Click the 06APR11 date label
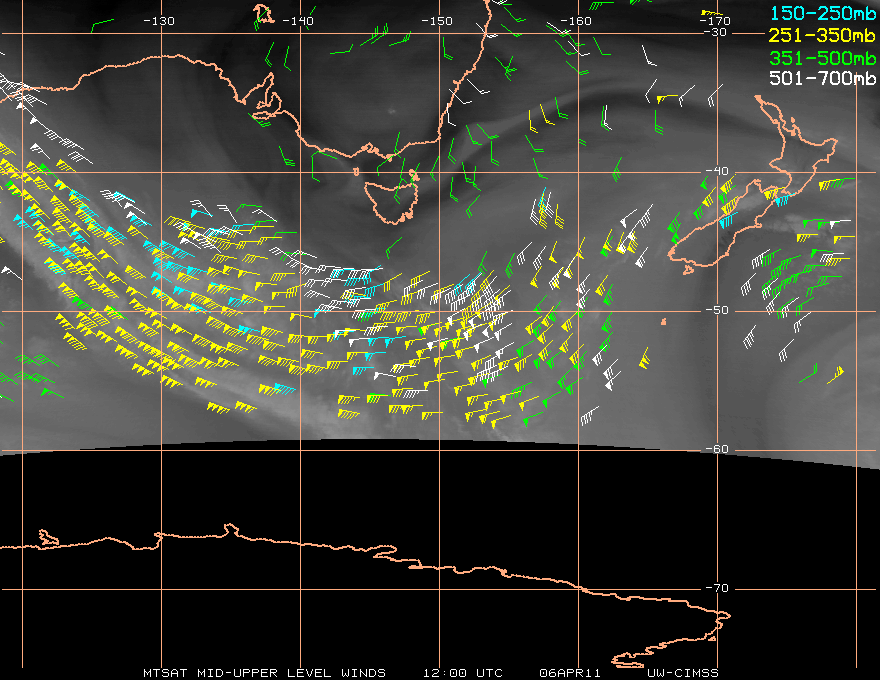The height and width of the screenshot is (680, 880). [x=570, y=673]
